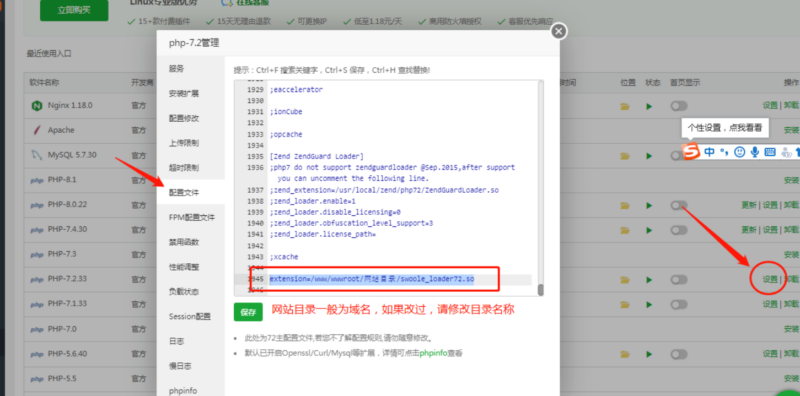The width and height of the screenshot is (800, 396).
Task: Open the Session配置 section
Action: click(x=191, y=316)
